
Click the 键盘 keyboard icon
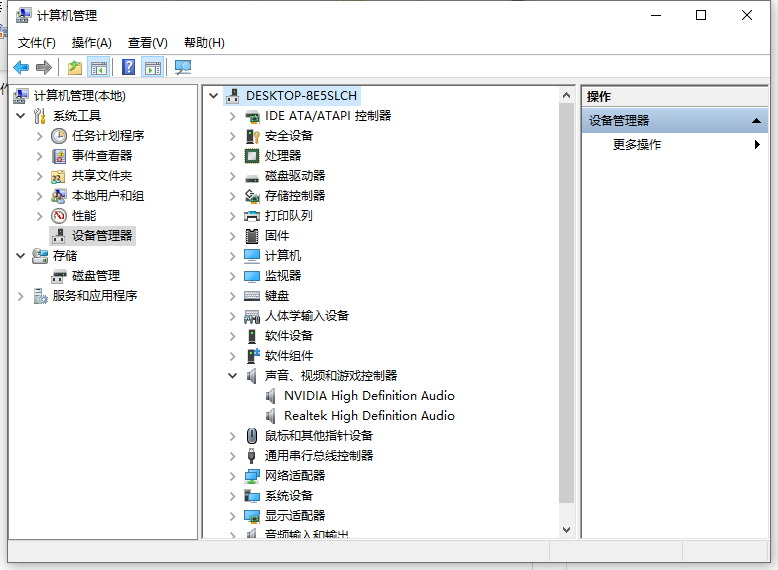click(x=252, y=296)
